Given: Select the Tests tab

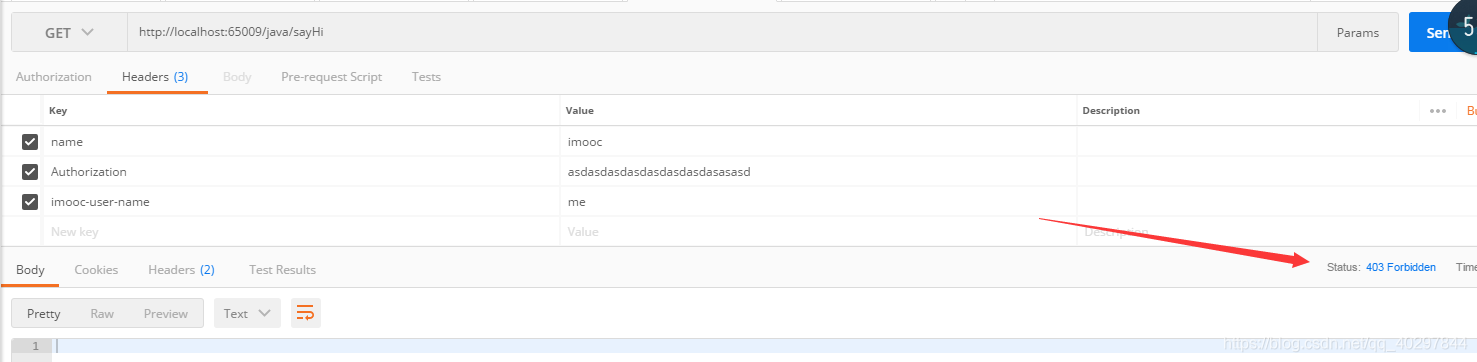Looking at the screenshot, I should pyautogui.click(x=426, y=77).
